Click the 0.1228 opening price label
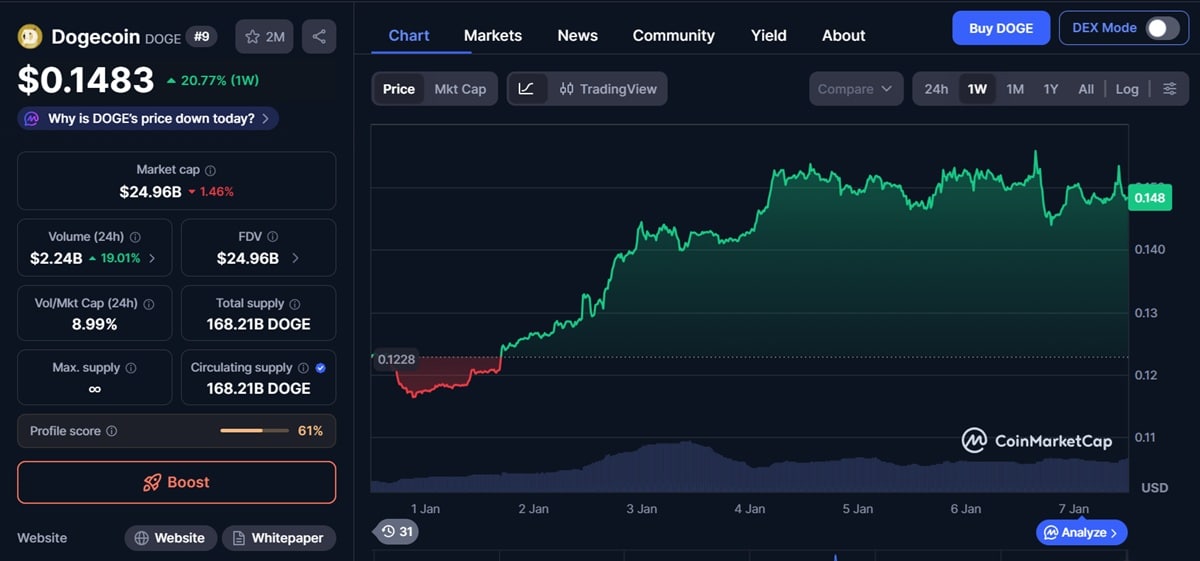Image resolution: width=1200 pixels, height=561 pixels. coord(396,360)
